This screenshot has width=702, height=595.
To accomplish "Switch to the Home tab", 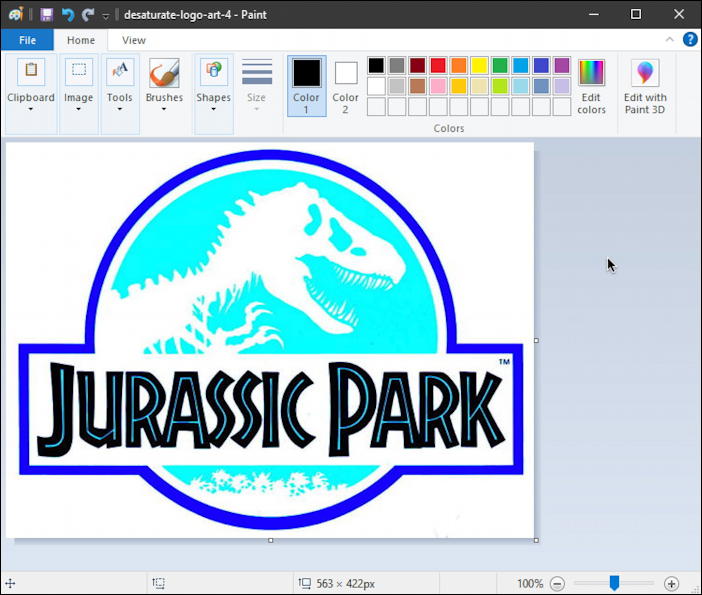I will click(x=81, y=40).
